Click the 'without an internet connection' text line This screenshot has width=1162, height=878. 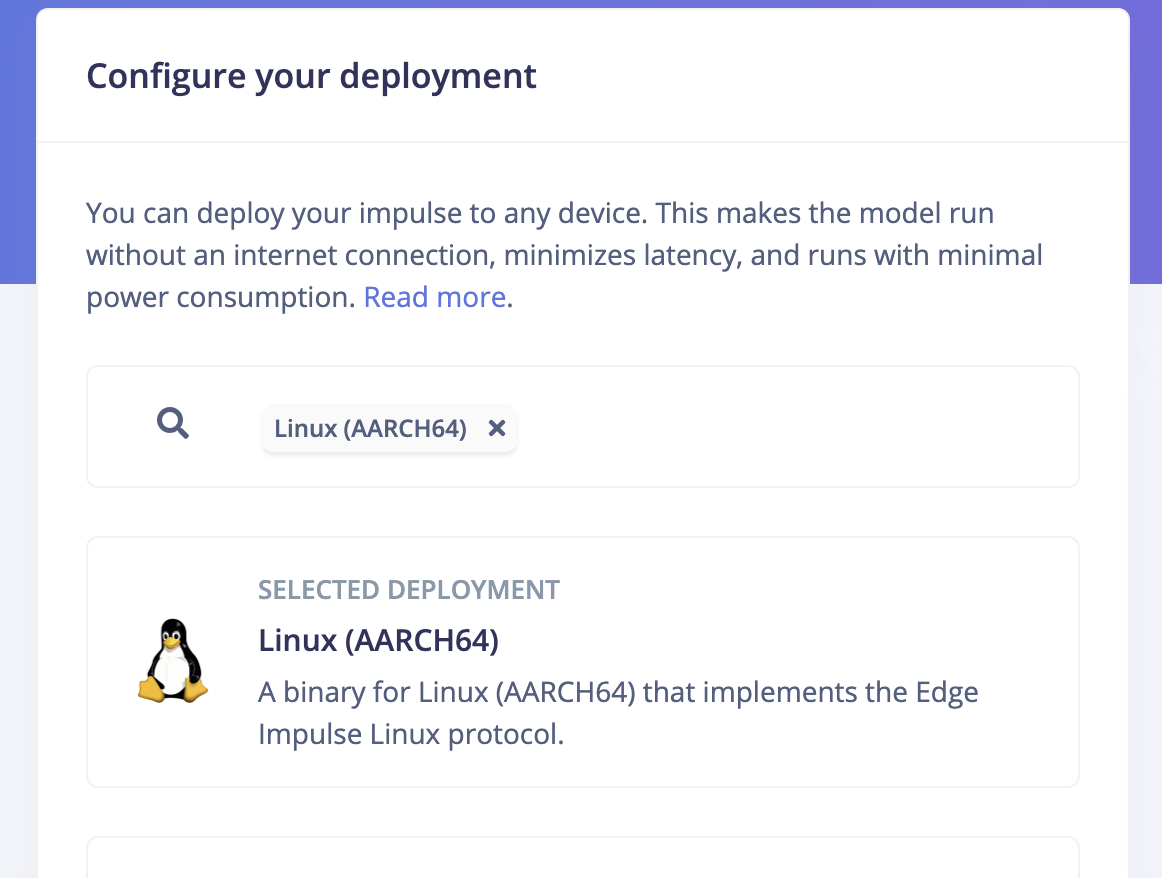[564, 255]
